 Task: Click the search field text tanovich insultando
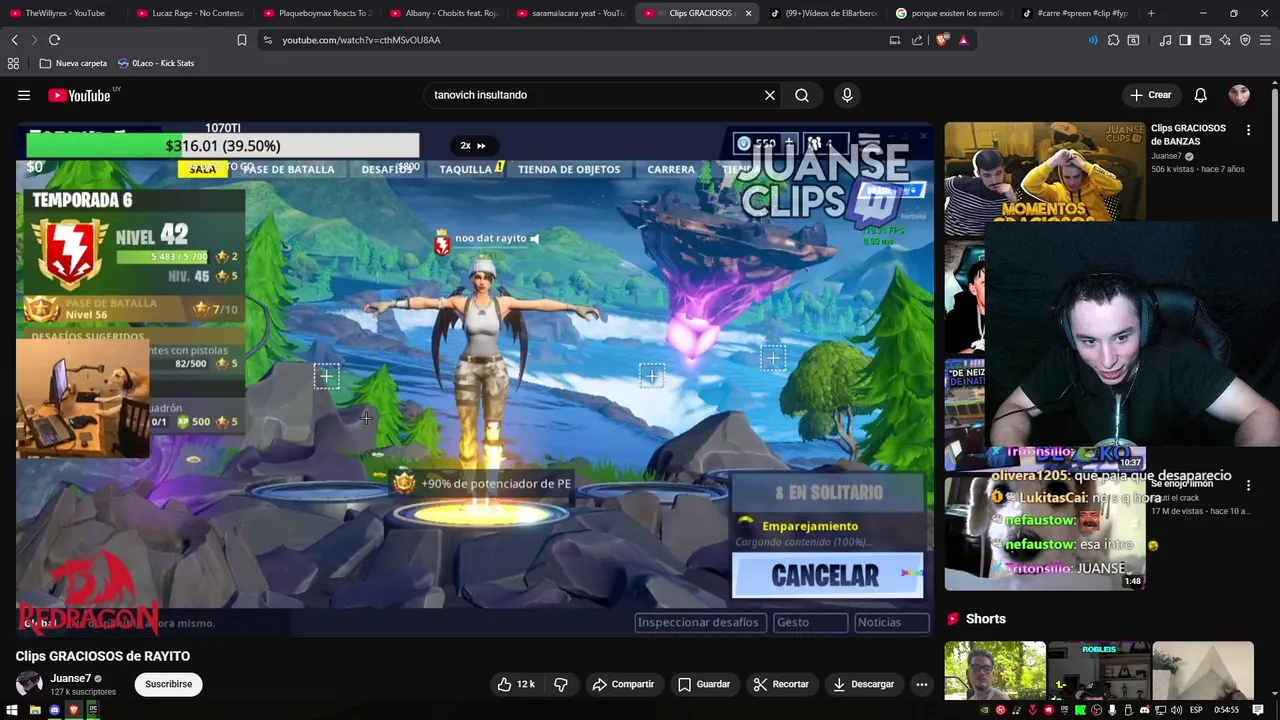[480, 95]
